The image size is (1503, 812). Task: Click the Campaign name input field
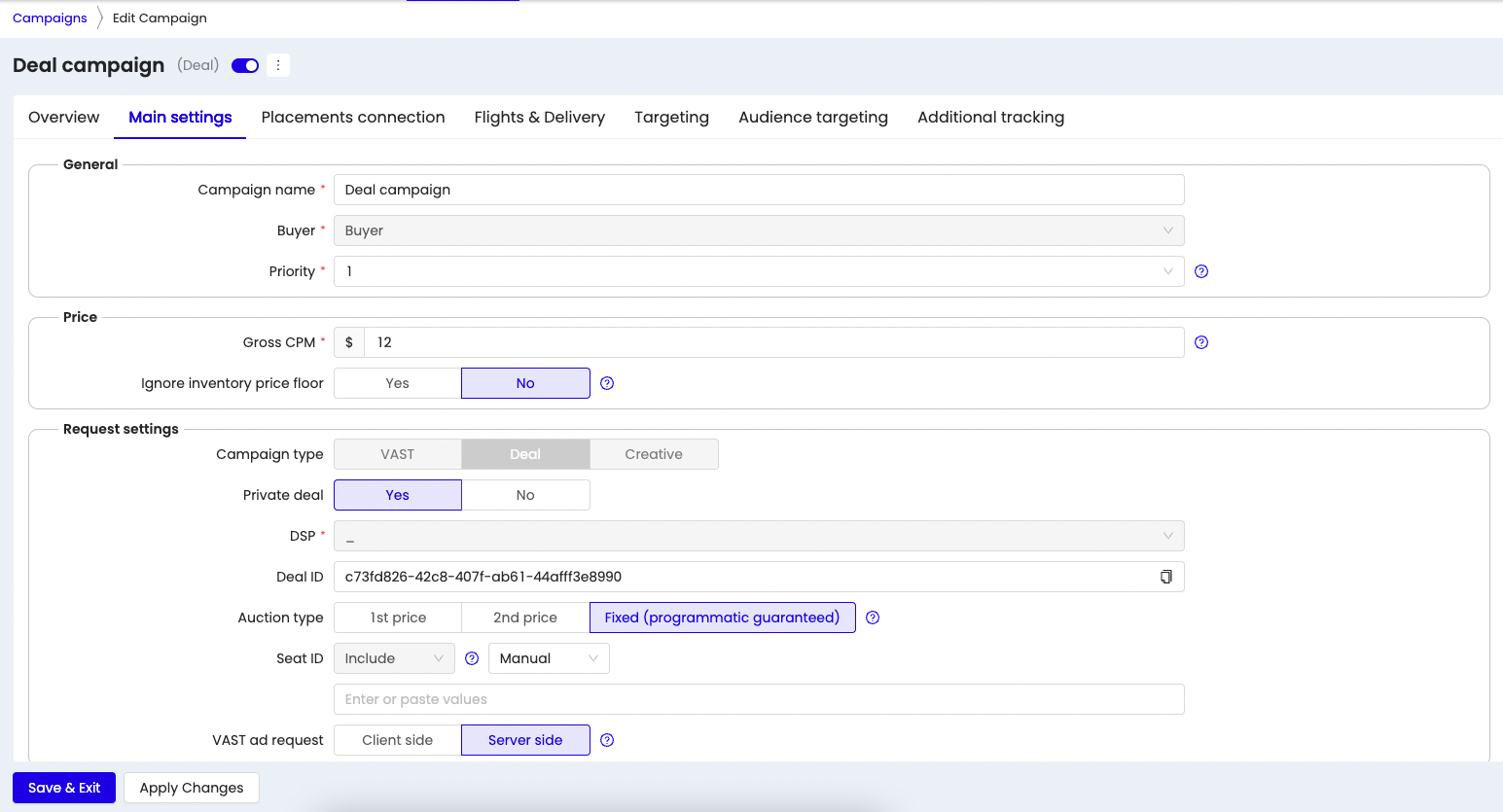(759, 190)
